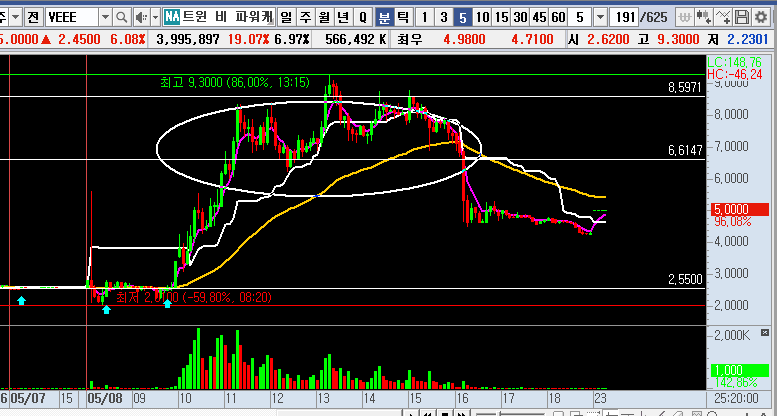Set interval to 3 minutes
Screen dimensions: 777x416
coord(444,18)
